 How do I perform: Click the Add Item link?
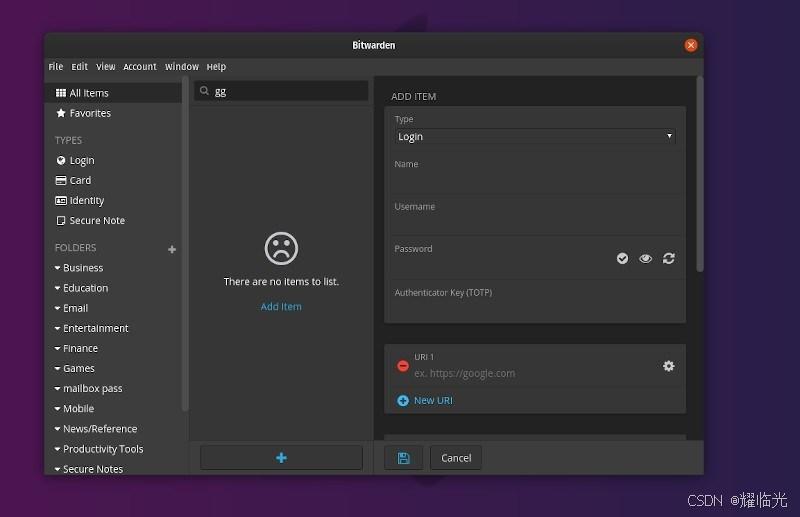281,306
